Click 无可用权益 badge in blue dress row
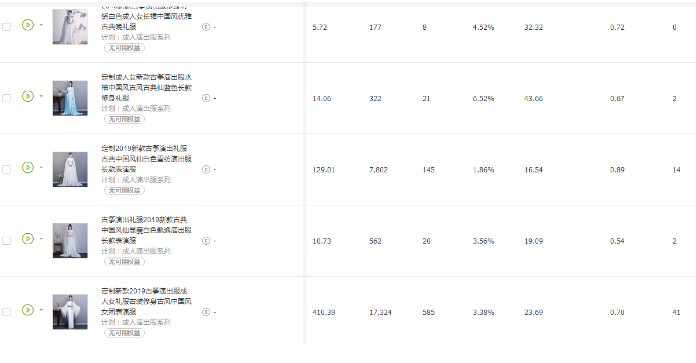Screen dimensions: 696x363 (124, 119)
